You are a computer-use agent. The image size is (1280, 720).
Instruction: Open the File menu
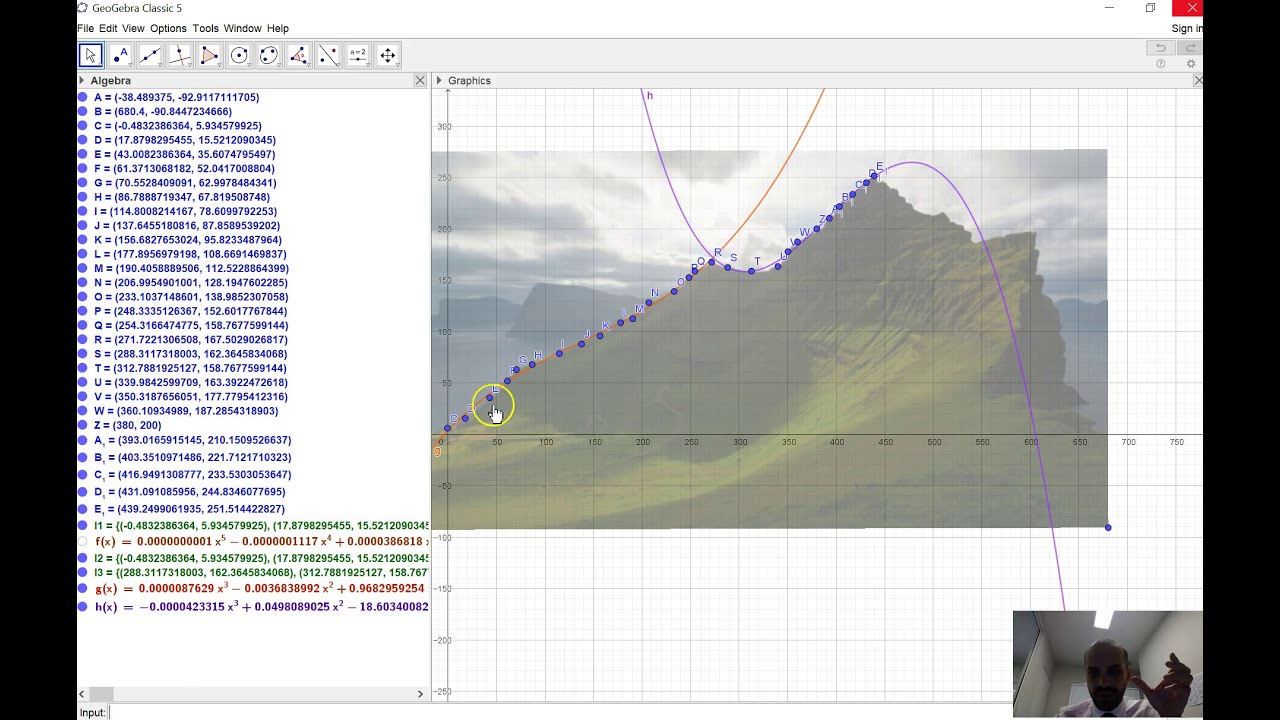point(86,28)
